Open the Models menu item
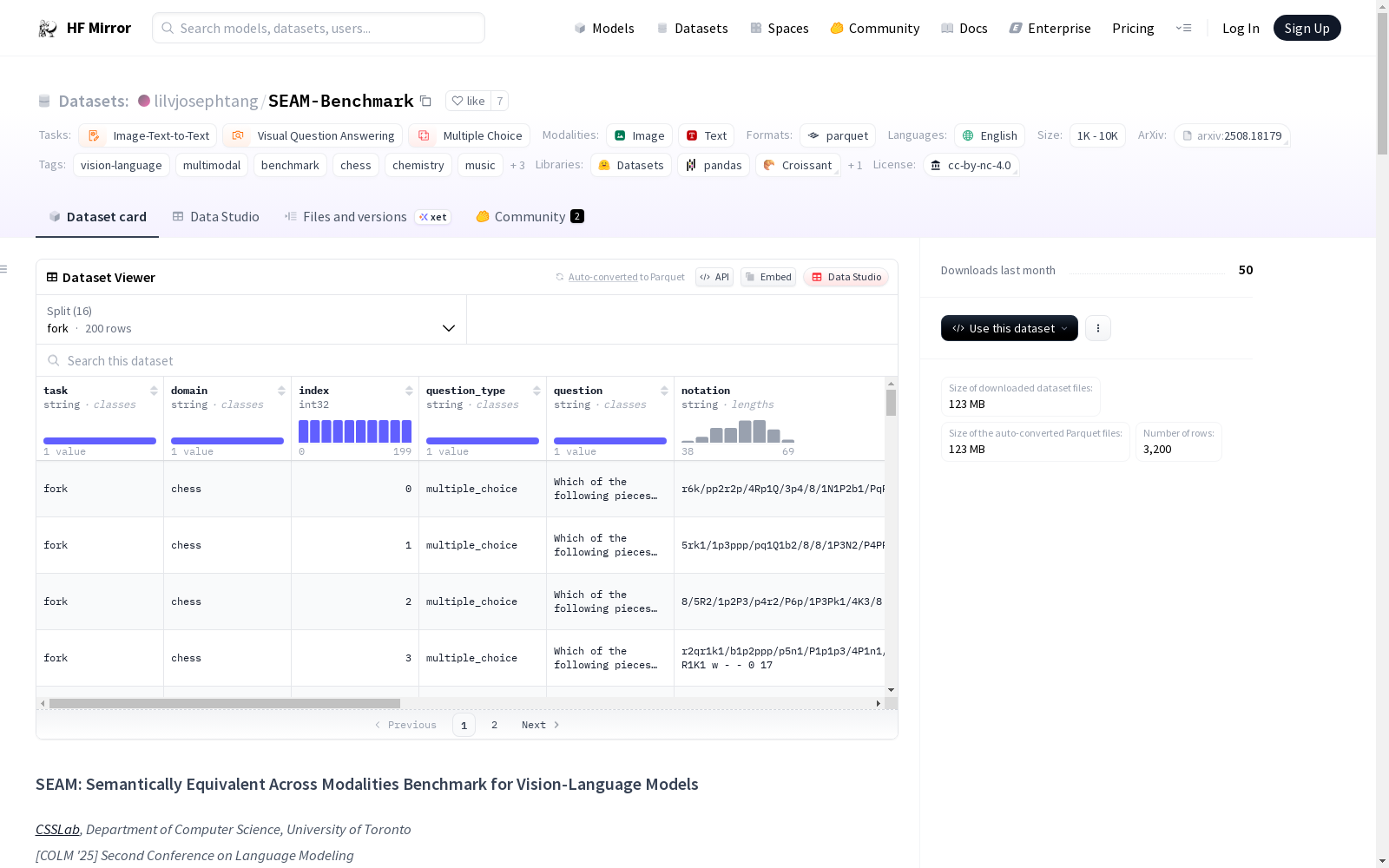This screenshot has width=1389, height=868. pyautogui.click(x=604, y=28)
